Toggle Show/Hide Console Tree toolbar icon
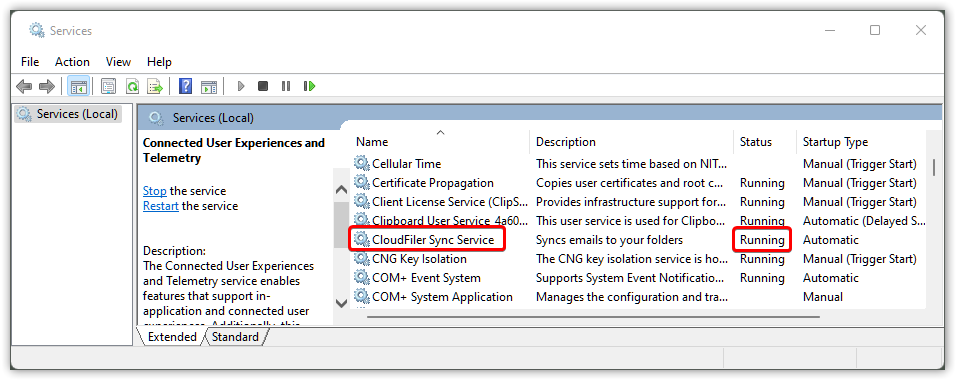The image size is (956, 380). 78,86
